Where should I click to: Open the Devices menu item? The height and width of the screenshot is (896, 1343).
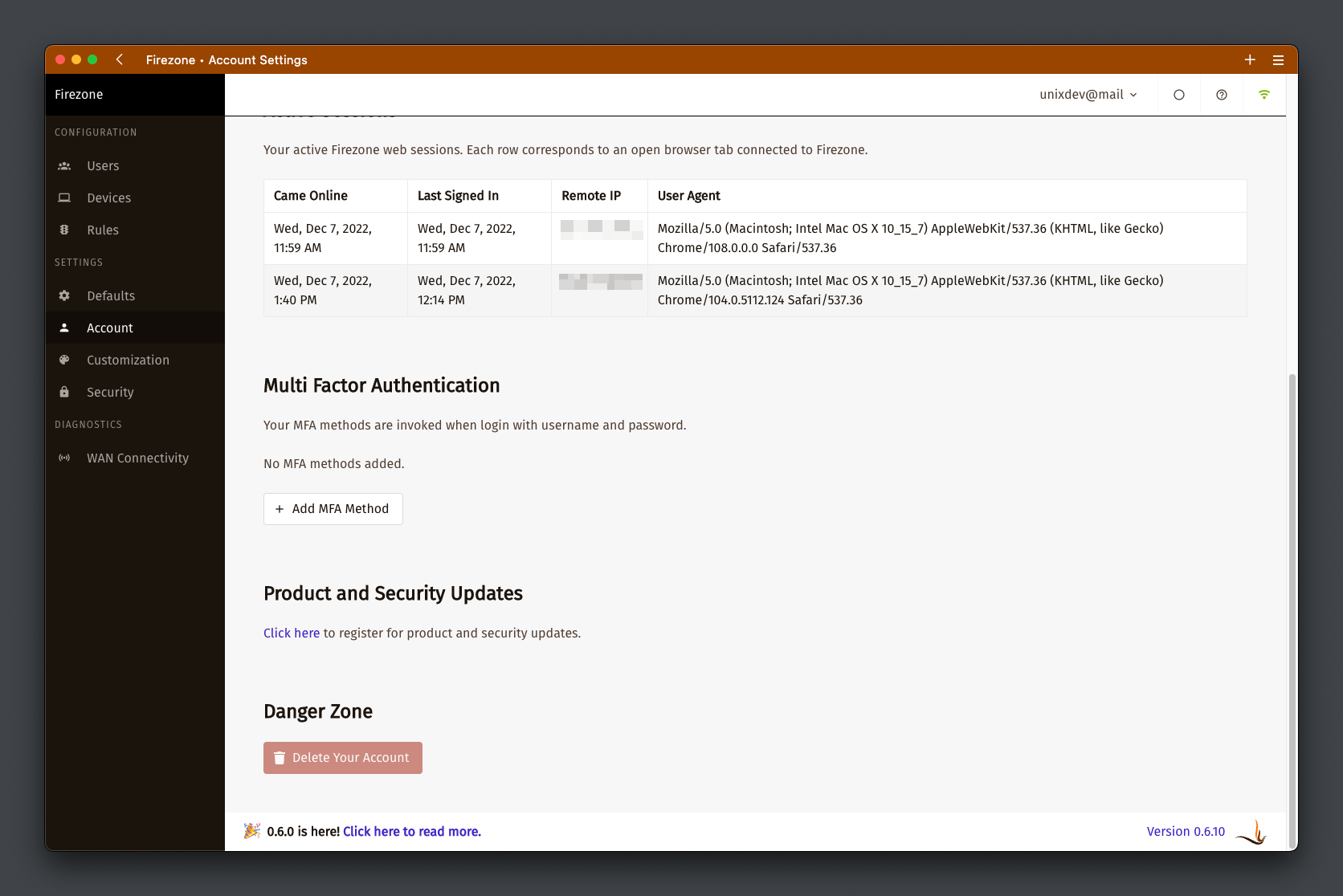(x=135, y=198)
